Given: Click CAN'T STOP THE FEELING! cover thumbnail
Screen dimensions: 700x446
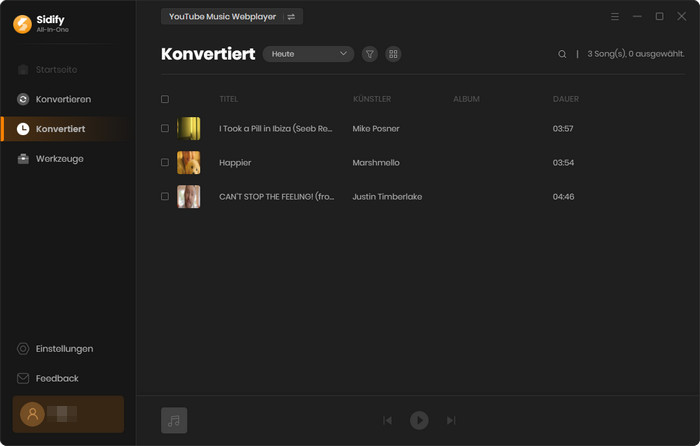Looking at the screenshot, I should point(188,196).
